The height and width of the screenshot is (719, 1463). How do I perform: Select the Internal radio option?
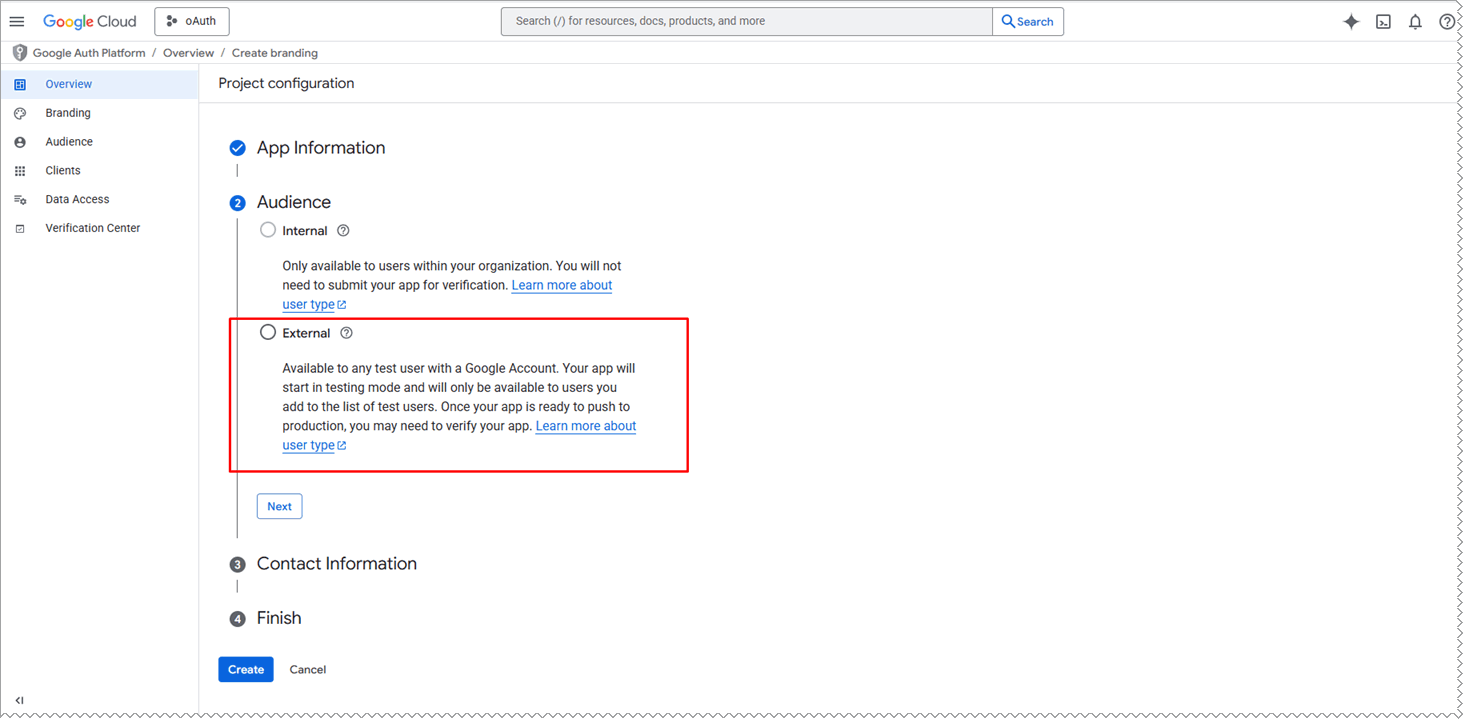point(268,230)
